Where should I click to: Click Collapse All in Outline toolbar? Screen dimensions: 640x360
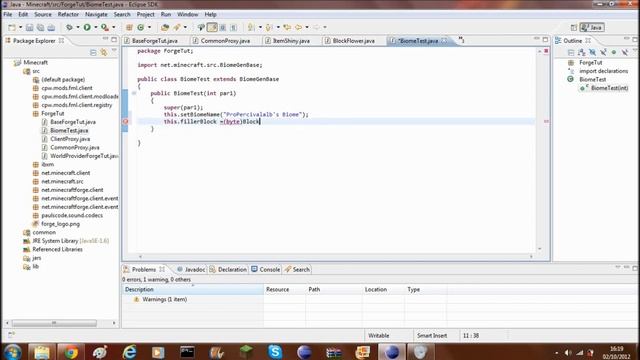571,52
